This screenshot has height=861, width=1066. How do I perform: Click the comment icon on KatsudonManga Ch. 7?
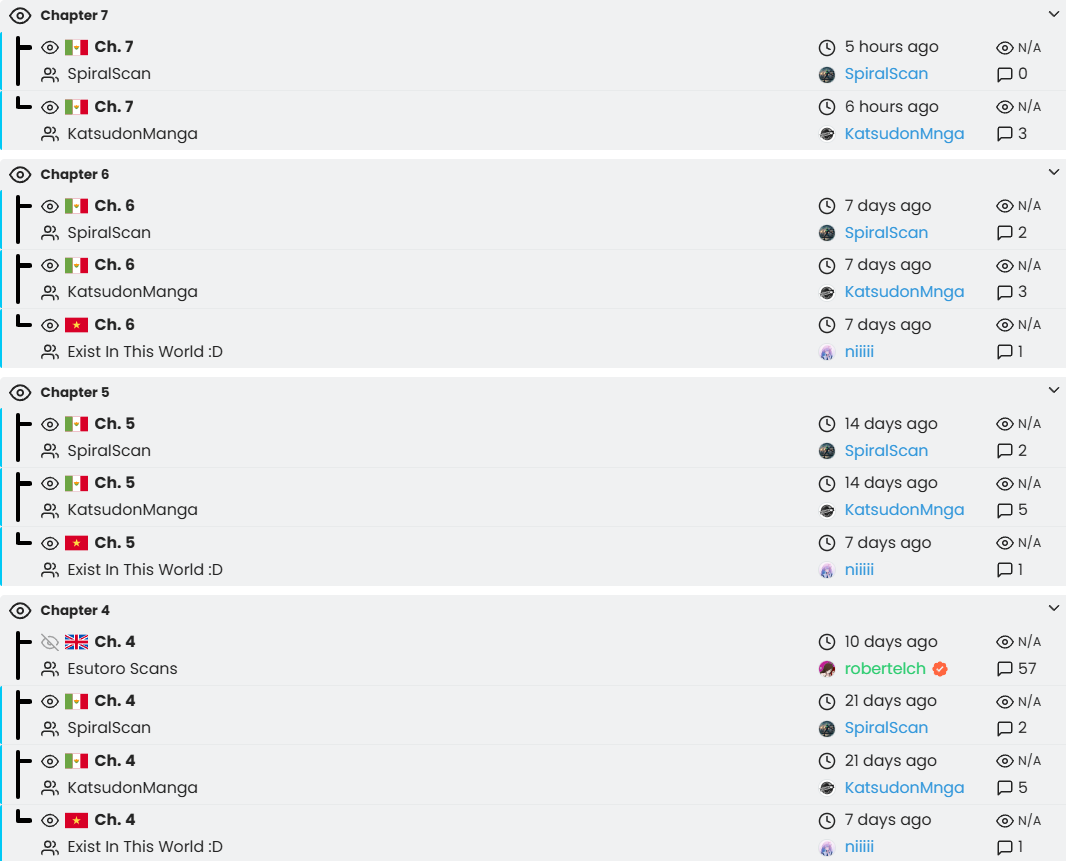[x=1004, y=134]
